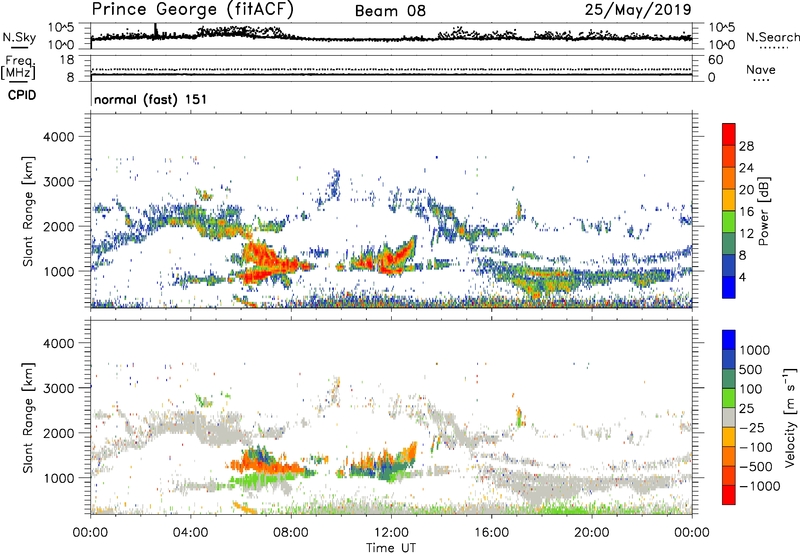Click the 'N.Search' legend label
The image size is (800, 554).
772,37
